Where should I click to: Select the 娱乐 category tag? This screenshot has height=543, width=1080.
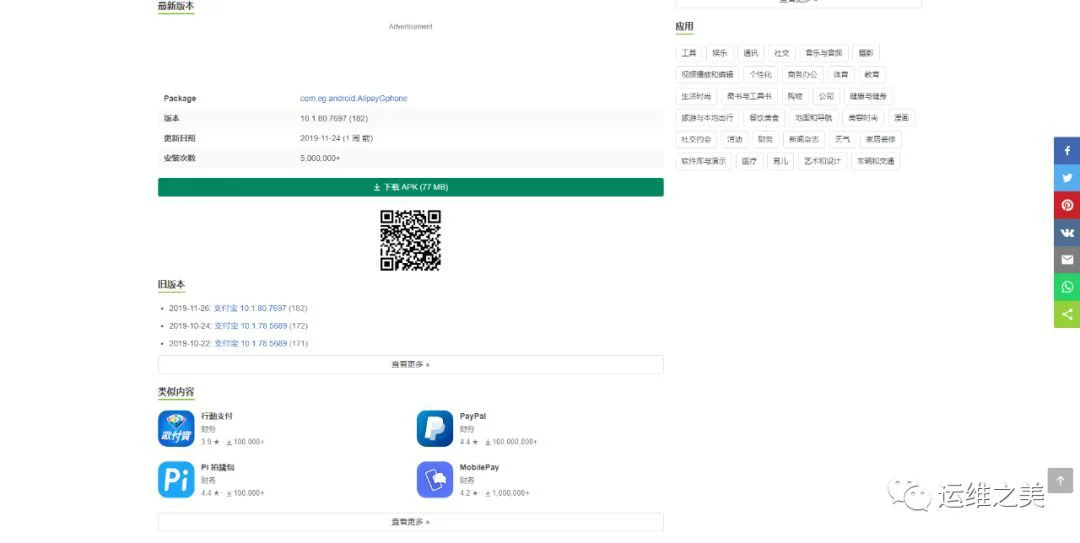tap(720, 53)
